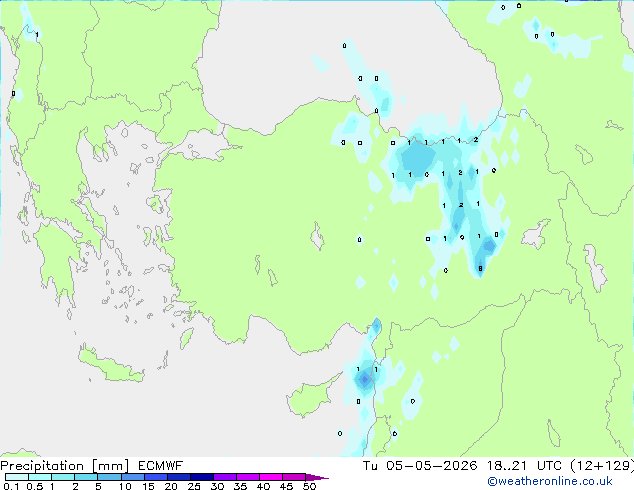Screen dimensions: 634x490
Task: Pick the 1–2 mm legend color swatch
Action: pyautogui.click(x=63, y=477)
